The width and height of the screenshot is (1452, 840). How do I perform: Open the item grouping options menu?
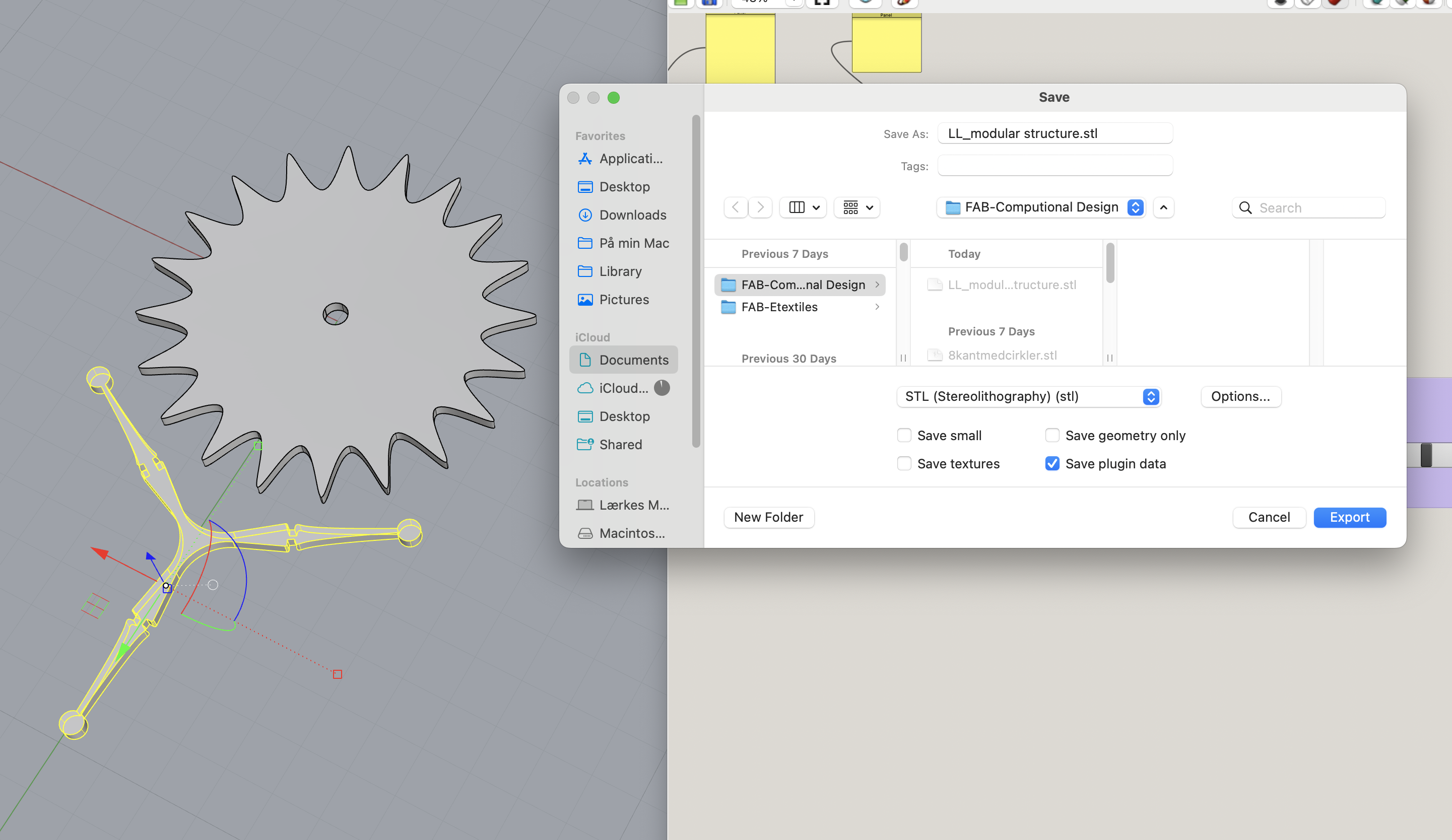pos(857,207)
